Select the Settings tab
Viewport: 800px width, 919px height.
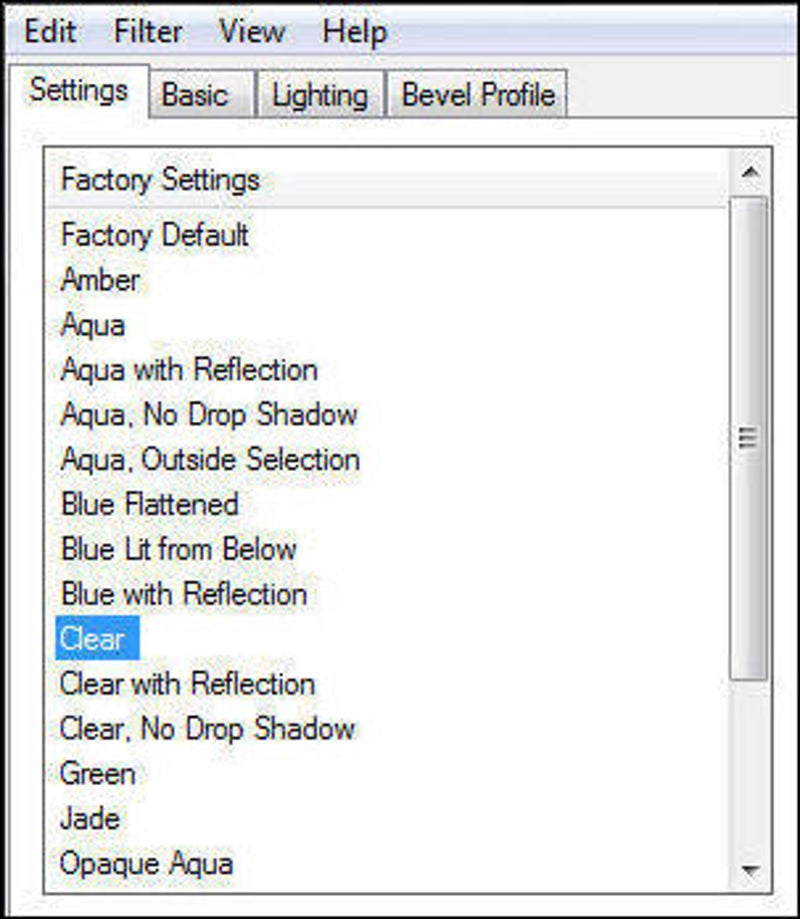tap(79, 91)
